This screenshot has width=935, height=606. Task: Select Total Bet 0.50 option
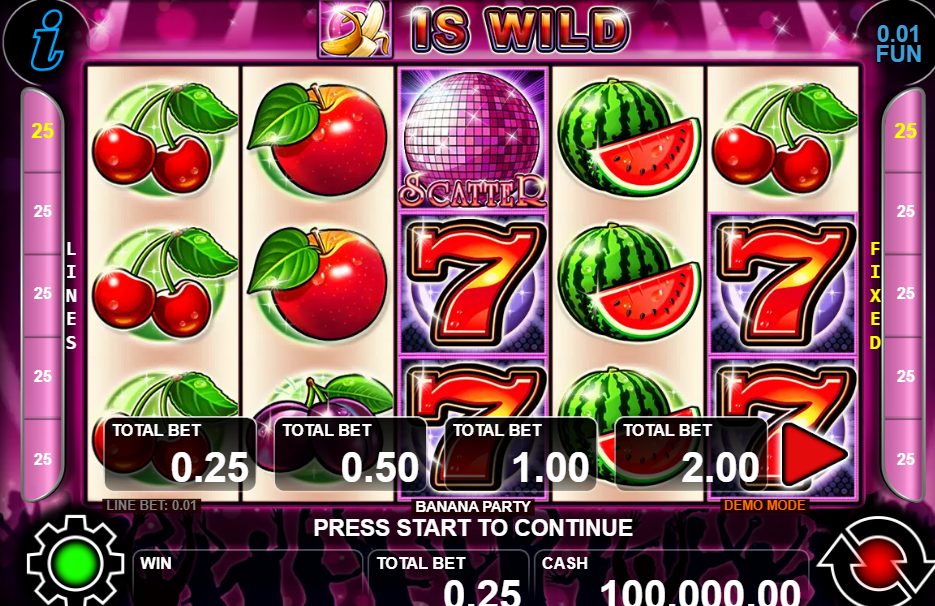point(350,454)
